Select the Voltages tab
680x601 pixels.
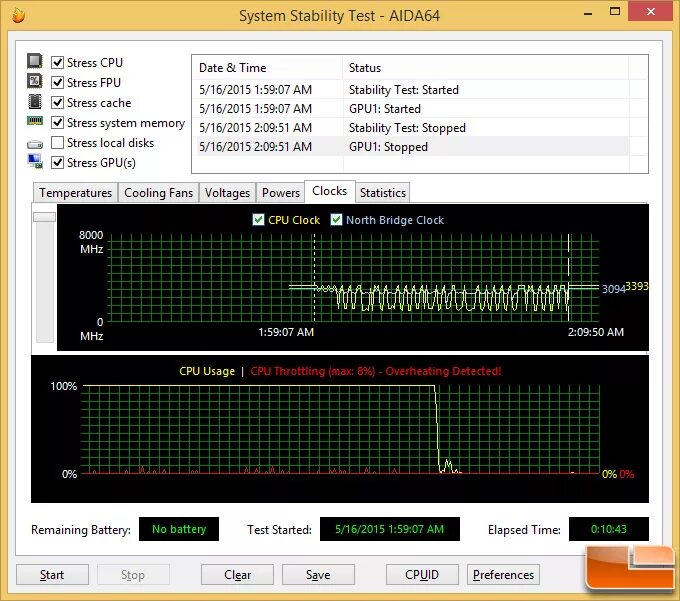(227, 193)
